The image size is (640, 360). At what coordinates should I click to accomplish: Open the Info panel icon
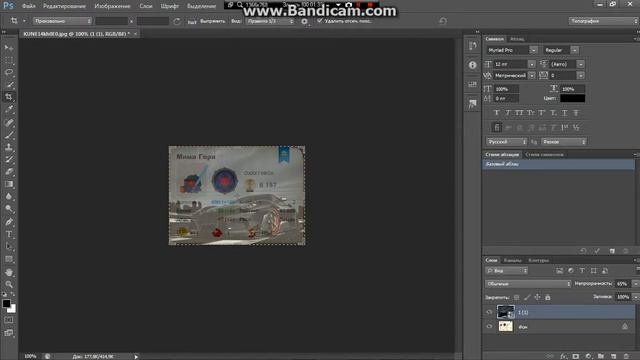(x=473, y=65)
